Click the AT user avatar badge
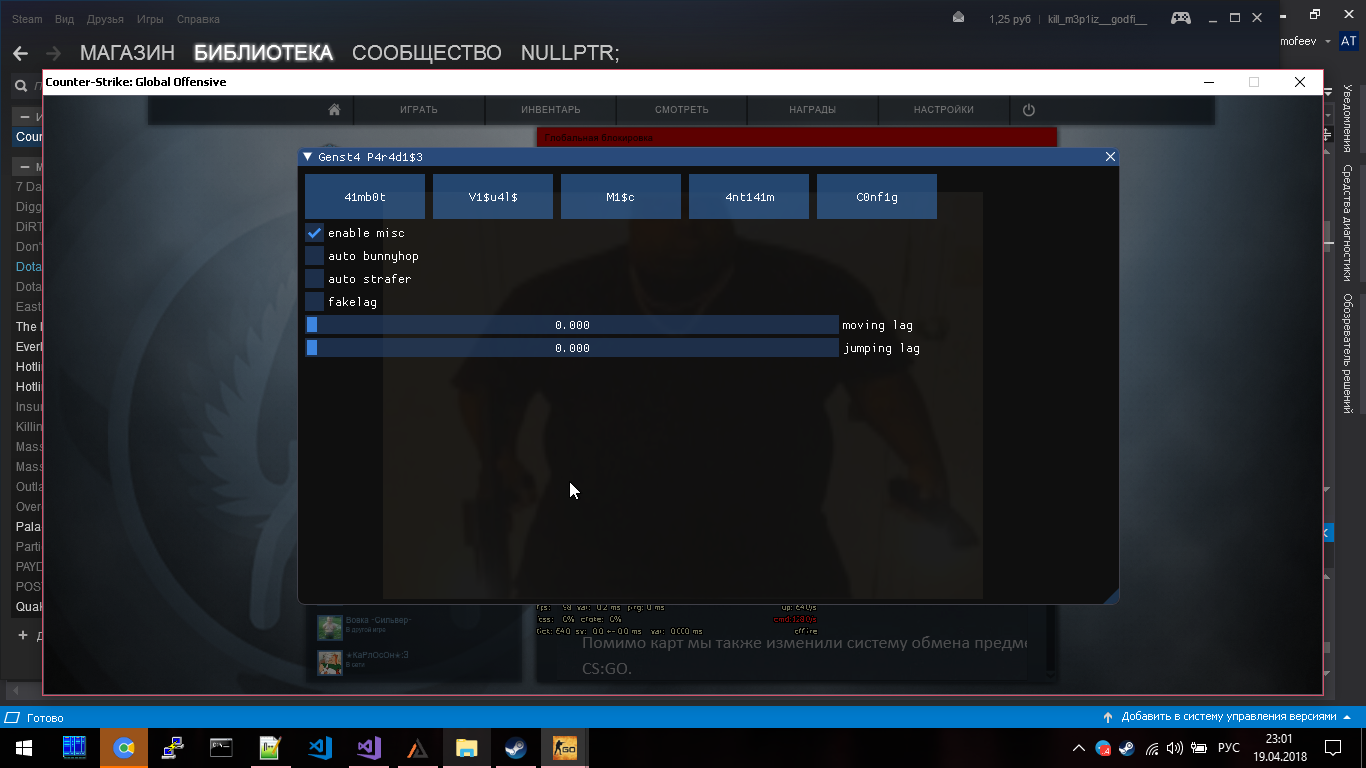Viewport: 1366px width, 768px height. pyautogui.click(x=1349, y=42)
